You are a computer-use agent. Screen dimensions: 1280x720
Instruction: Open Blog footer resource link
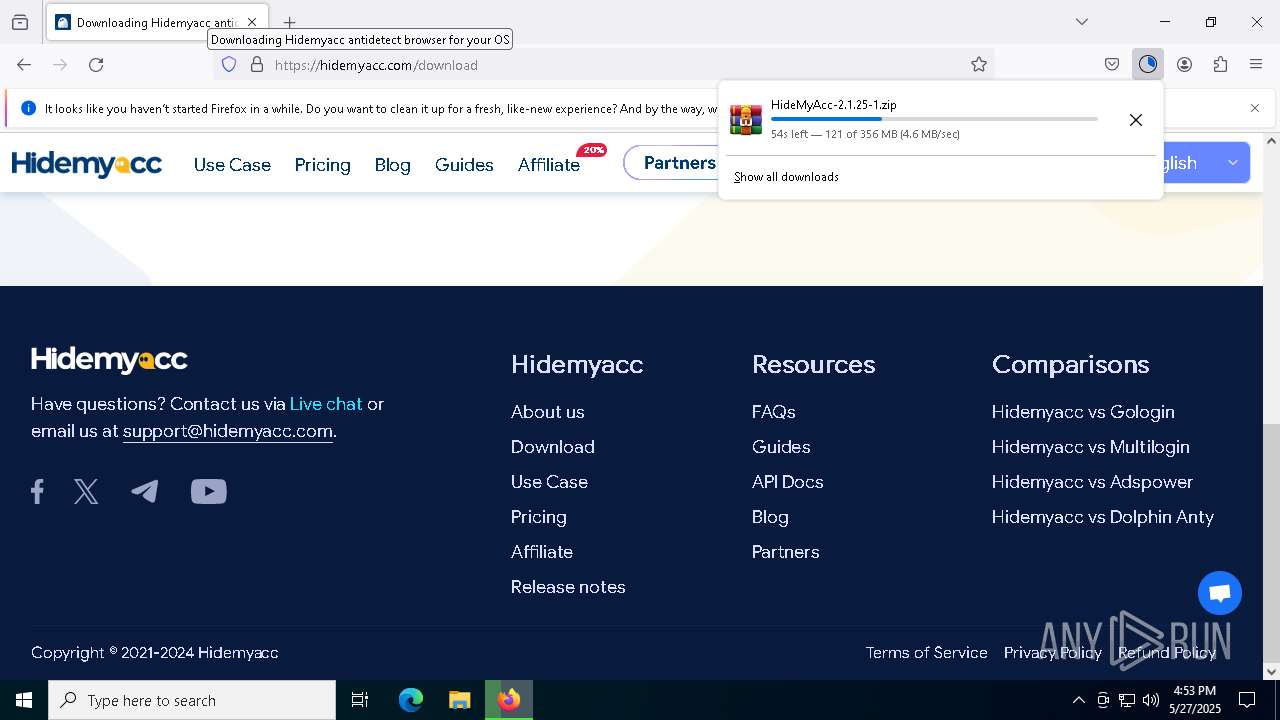coord(770,517)
